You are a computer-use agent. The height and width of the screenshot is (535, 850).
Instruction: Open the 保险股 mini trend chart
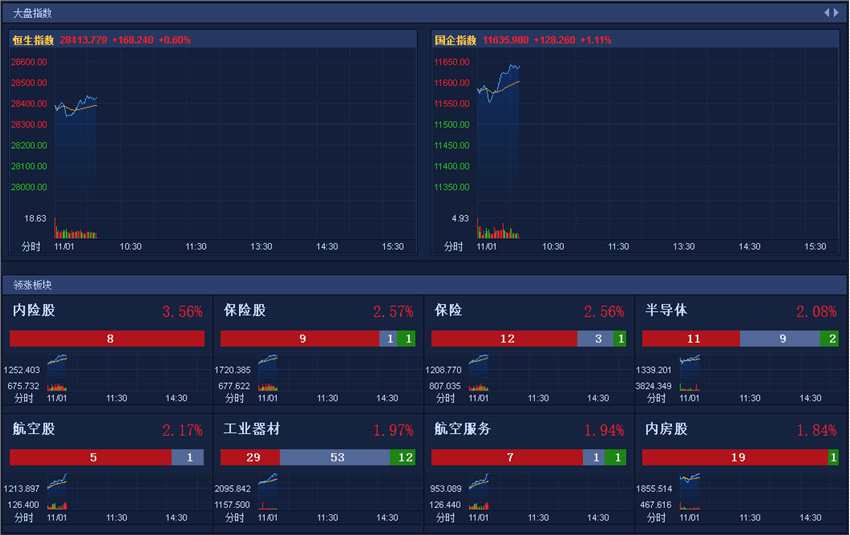click(268, 372)
